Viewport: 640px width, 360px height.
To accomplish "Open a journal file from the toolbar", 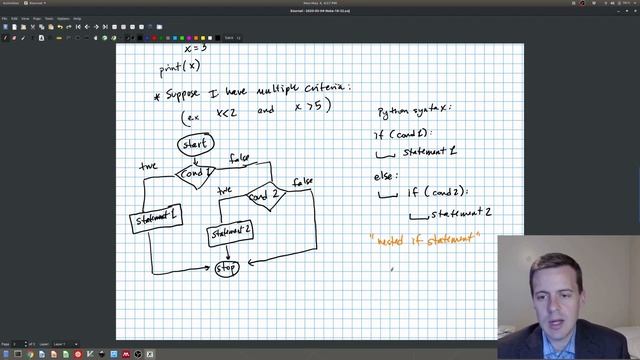I will pos(23,27).
